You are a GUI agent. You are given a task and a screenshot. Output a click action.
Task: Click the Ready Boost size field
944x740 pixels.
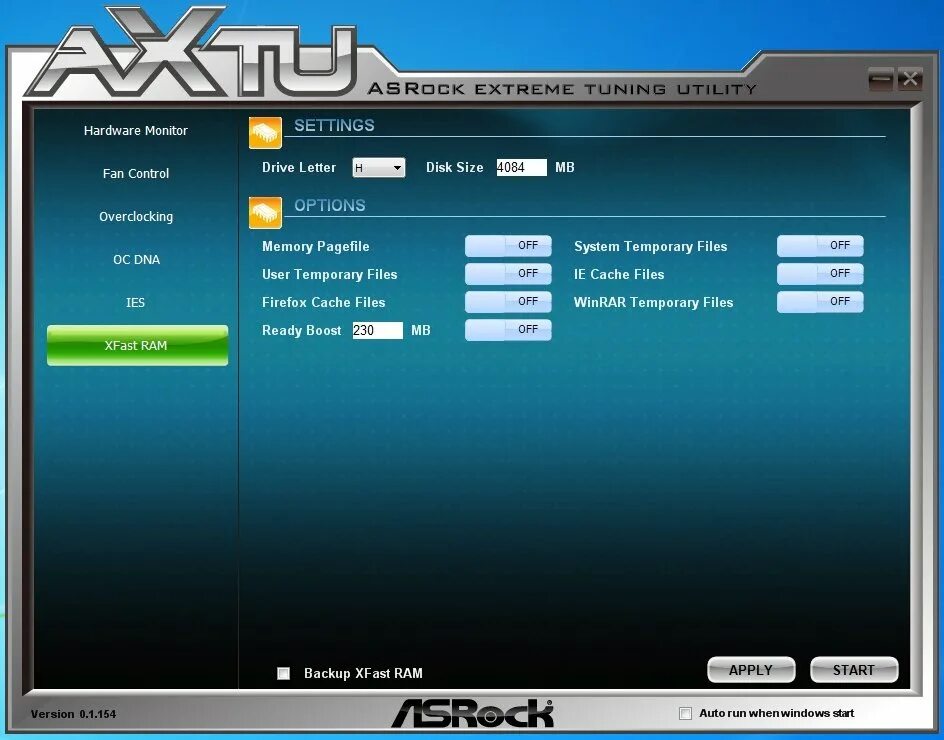coord(377,330)
